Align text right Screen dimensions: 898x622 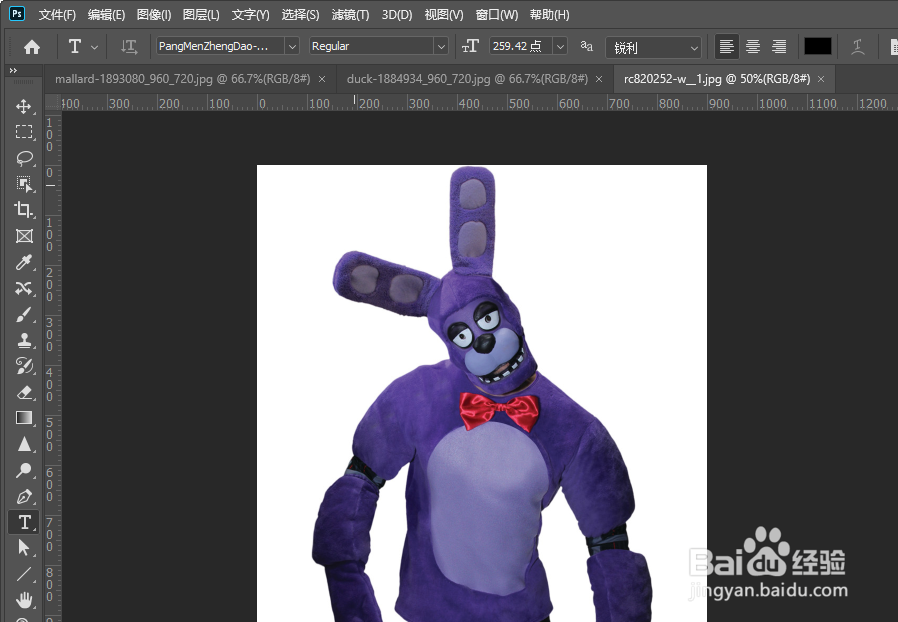(778, 46)
